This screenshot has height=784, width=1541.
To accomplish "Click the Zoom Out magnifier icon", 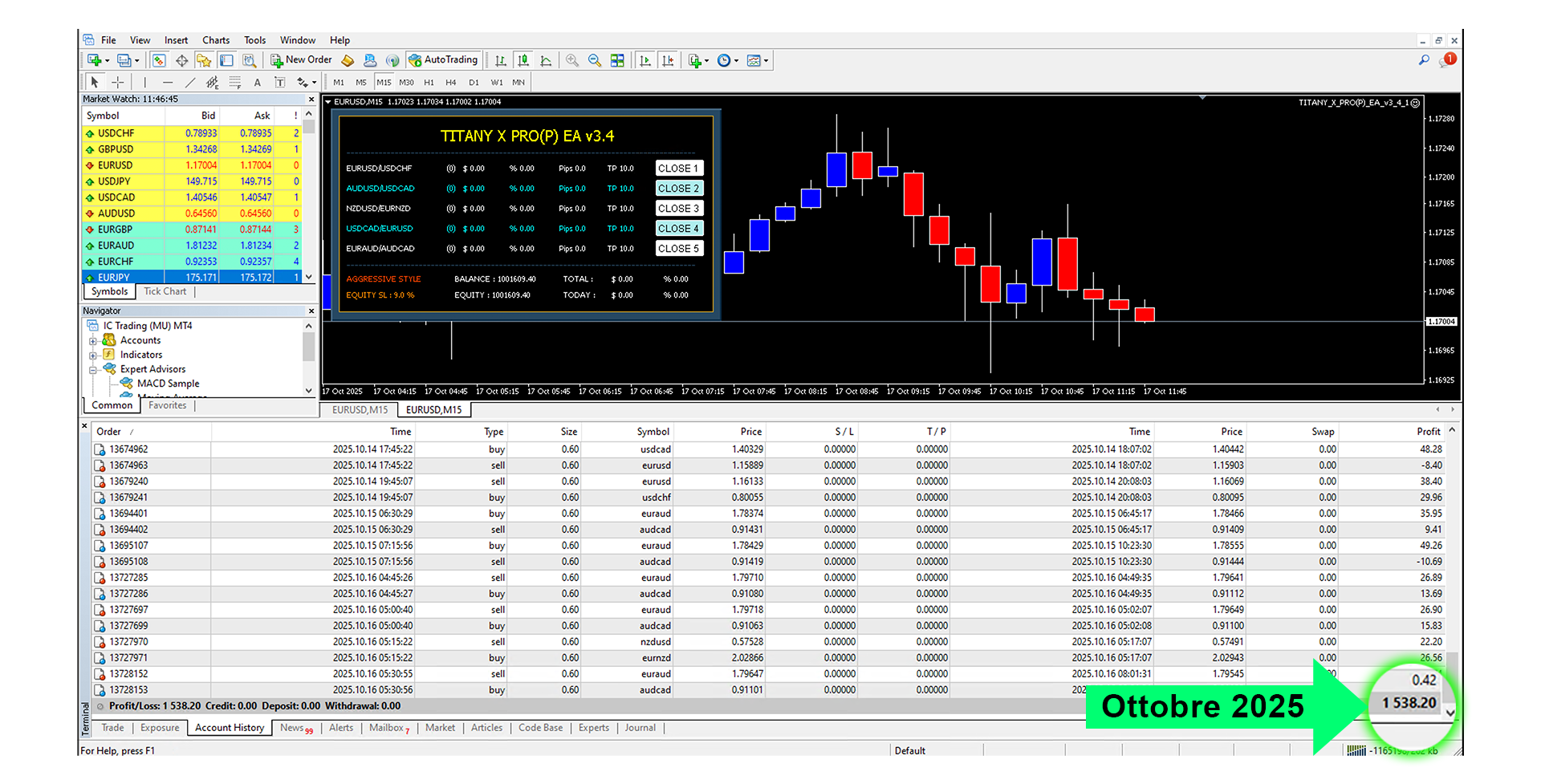I will coord(595,60).
